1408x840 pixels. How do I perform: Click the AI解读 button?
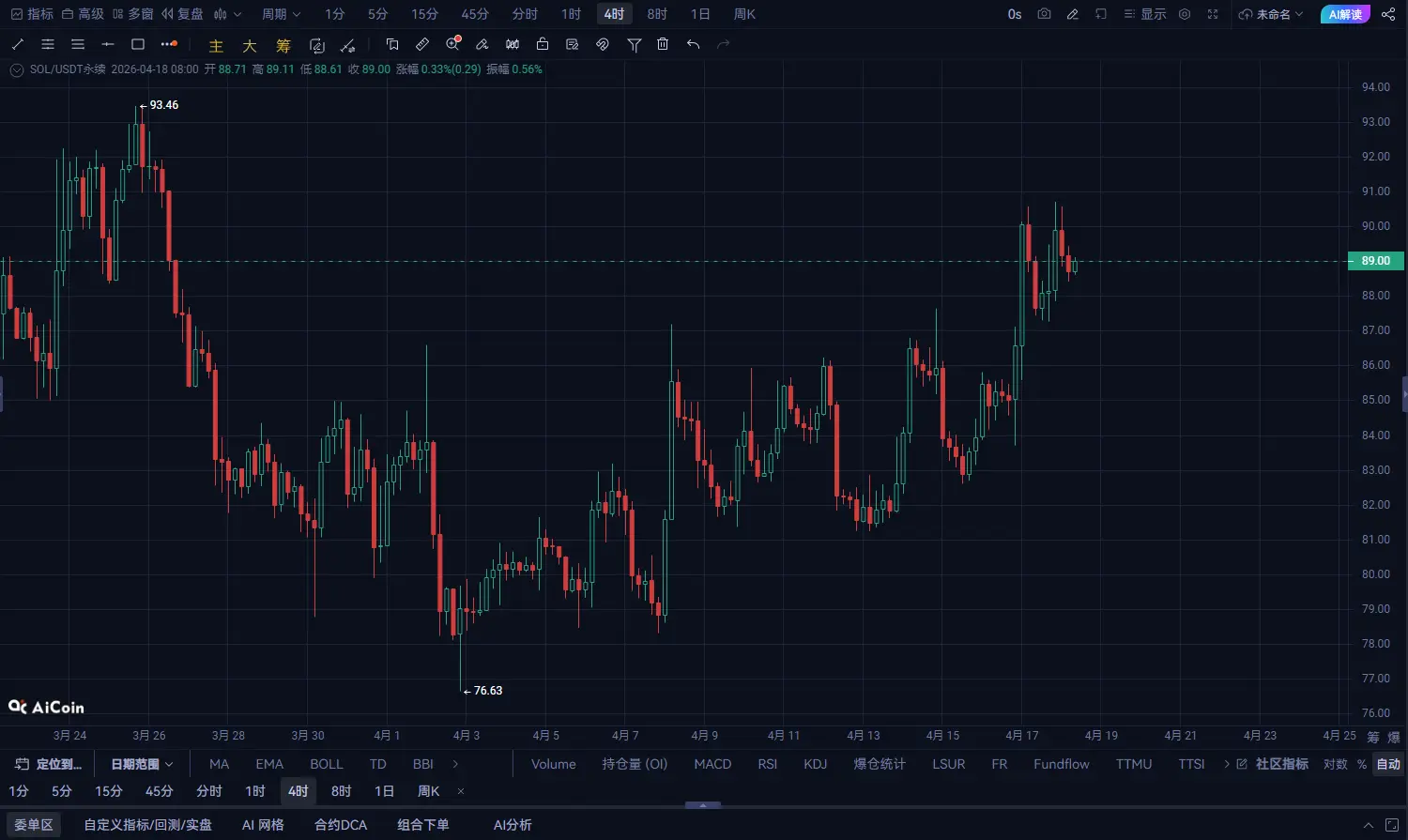(x=1345, y=14)
